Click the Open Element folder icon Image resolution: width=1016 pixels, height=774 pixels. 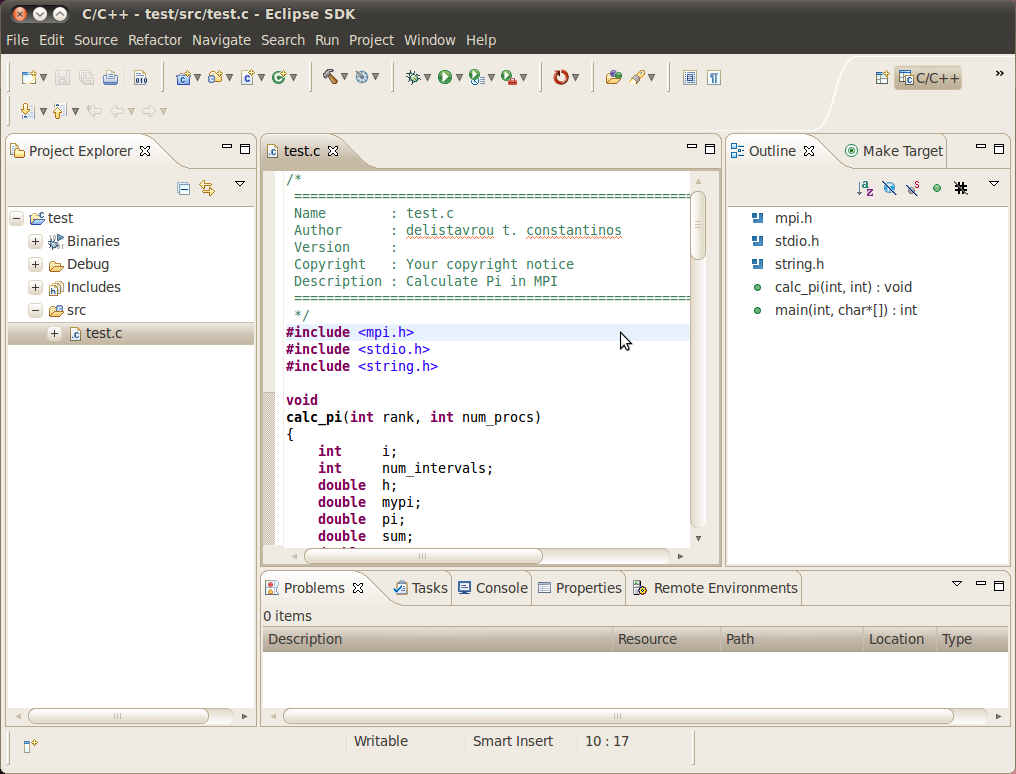click(x=614, y=78)
